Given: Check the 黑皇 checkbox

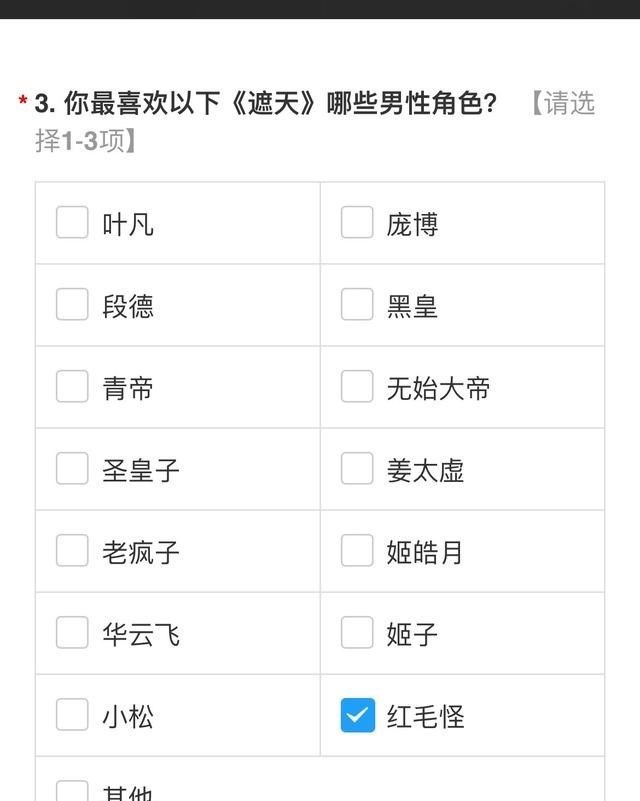Looking at the screenshot, I should [x=357, y=304].
